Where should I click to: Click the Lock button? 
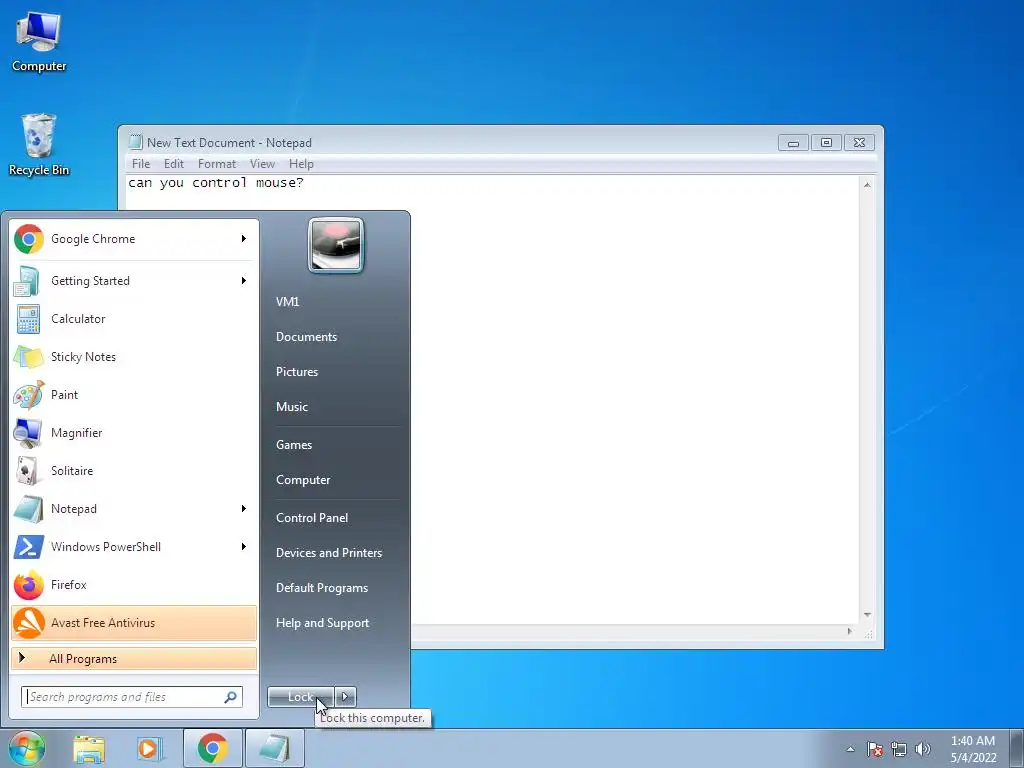[301, 697]
